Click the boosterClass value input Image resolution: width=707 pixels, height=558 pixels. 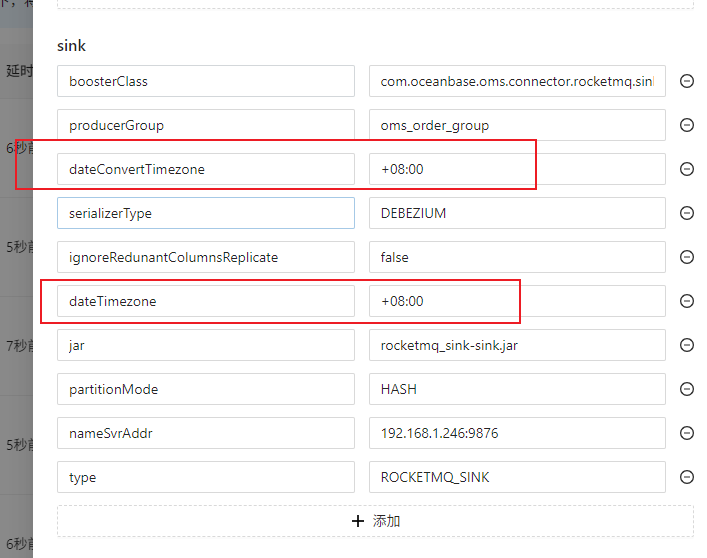(x=516, y=81)
